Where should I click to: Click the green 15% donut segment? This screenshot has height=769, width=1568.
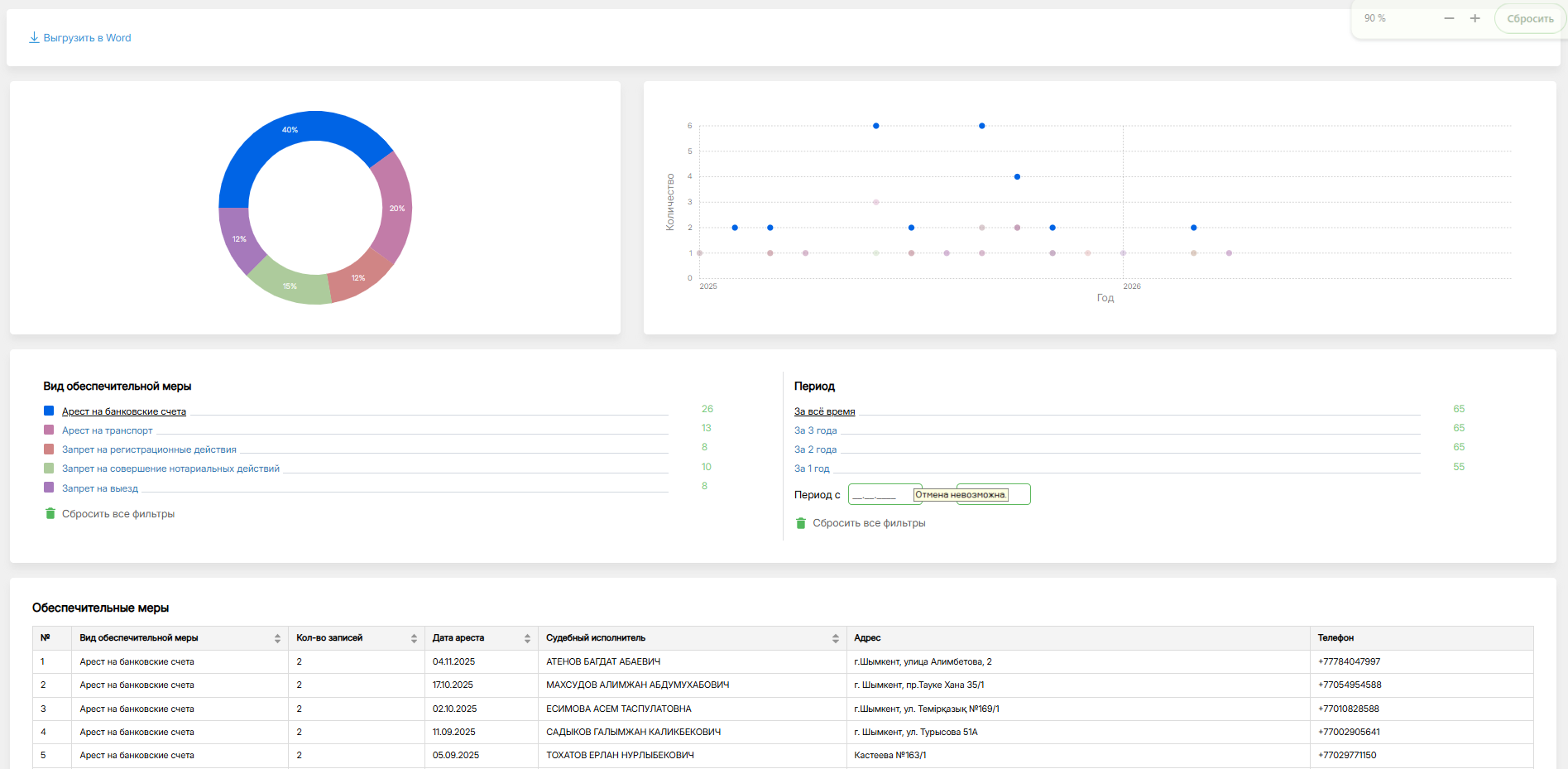tap(290, 284)
